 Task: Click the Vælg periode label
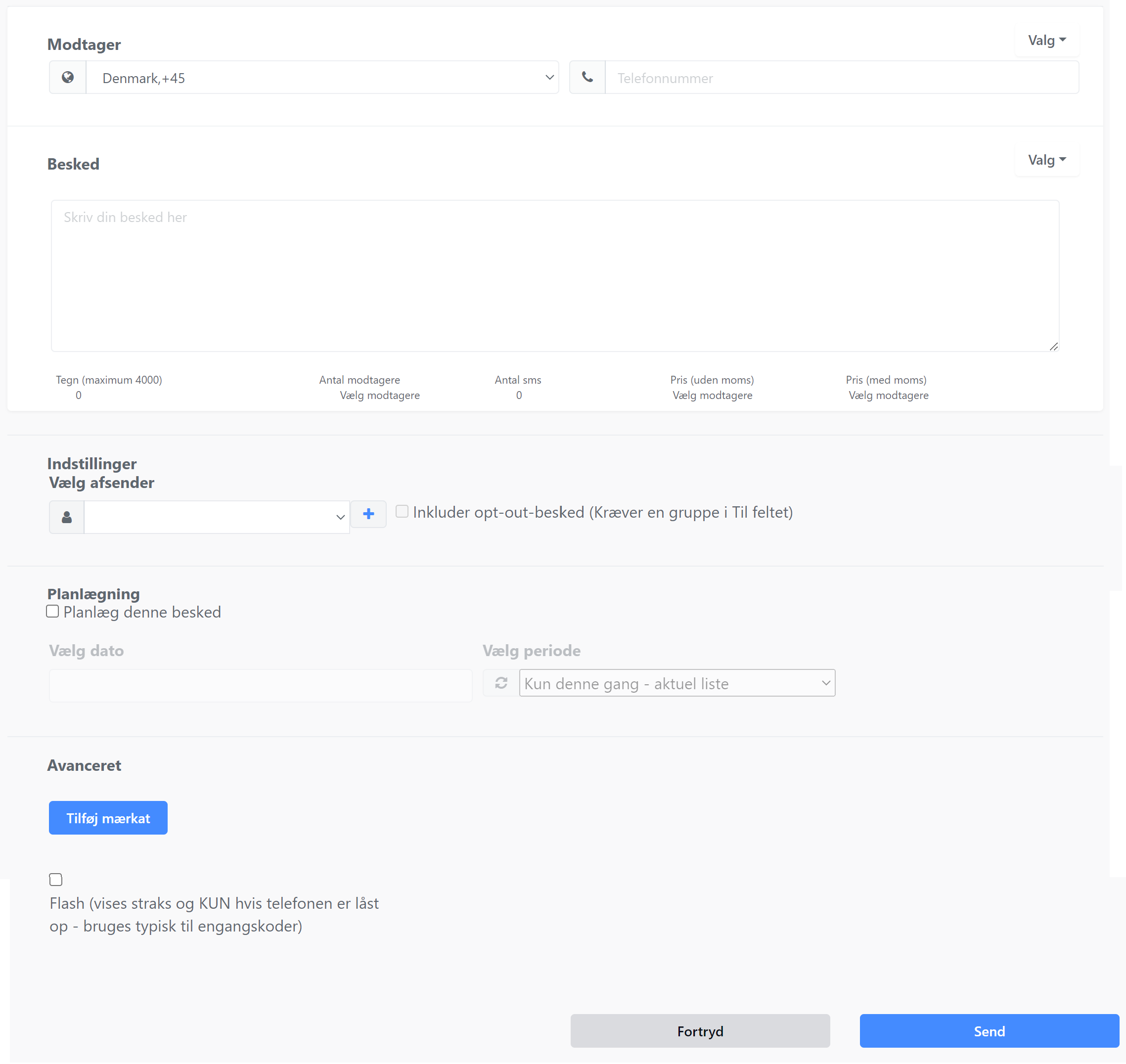pos(532,651)
